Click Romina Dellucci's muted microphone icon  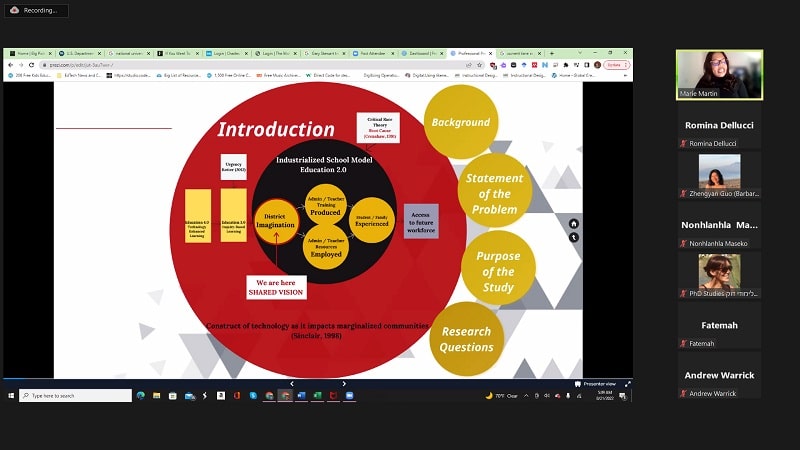684,143
